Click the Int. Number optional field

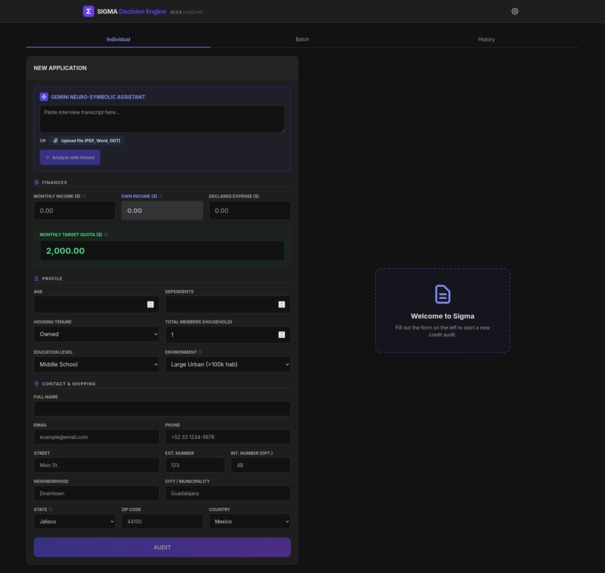click(x=260, y=465)
